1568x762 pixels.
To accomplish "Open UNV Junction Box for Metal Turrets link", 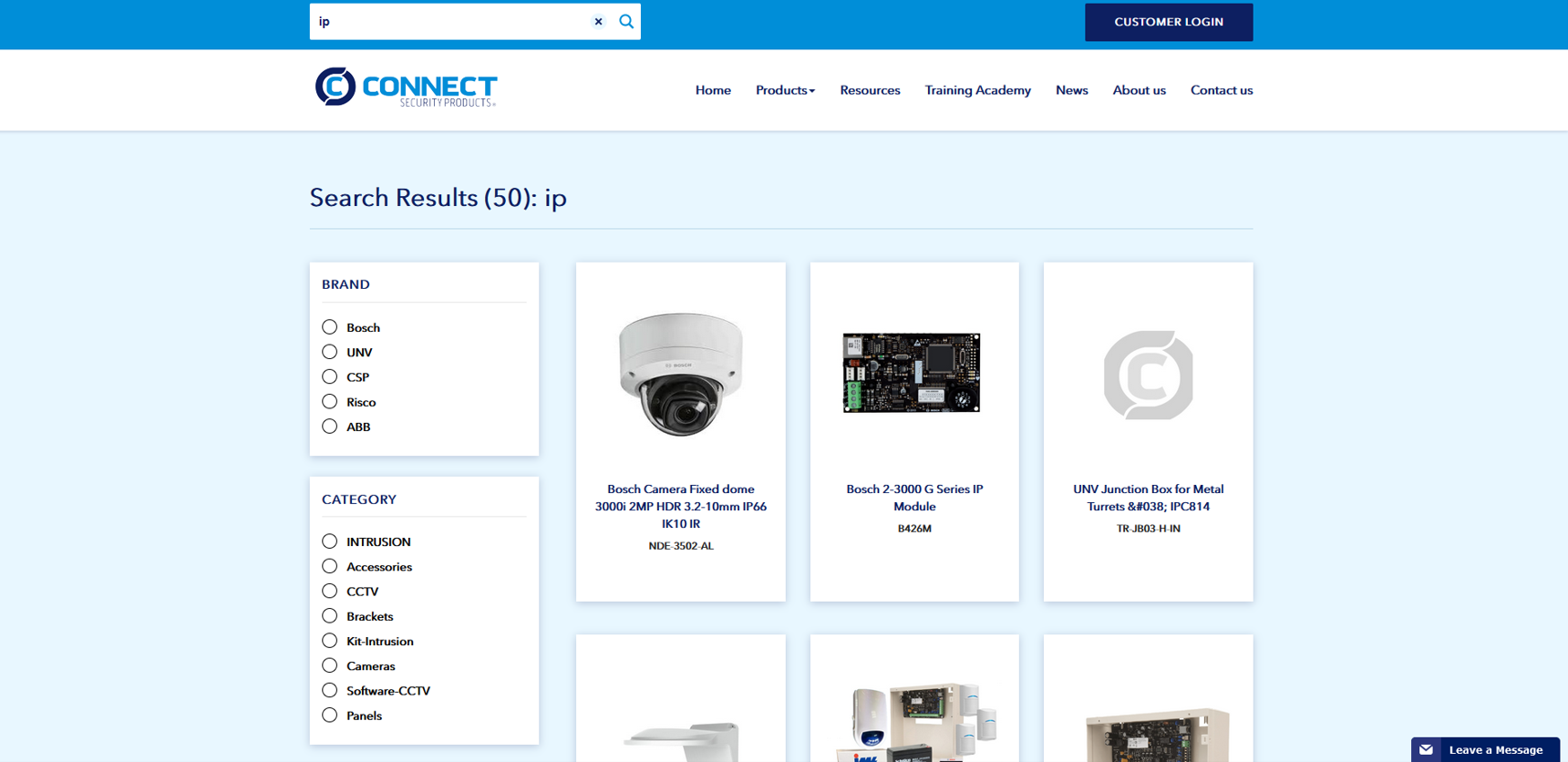I will (x=1148, y=498).
